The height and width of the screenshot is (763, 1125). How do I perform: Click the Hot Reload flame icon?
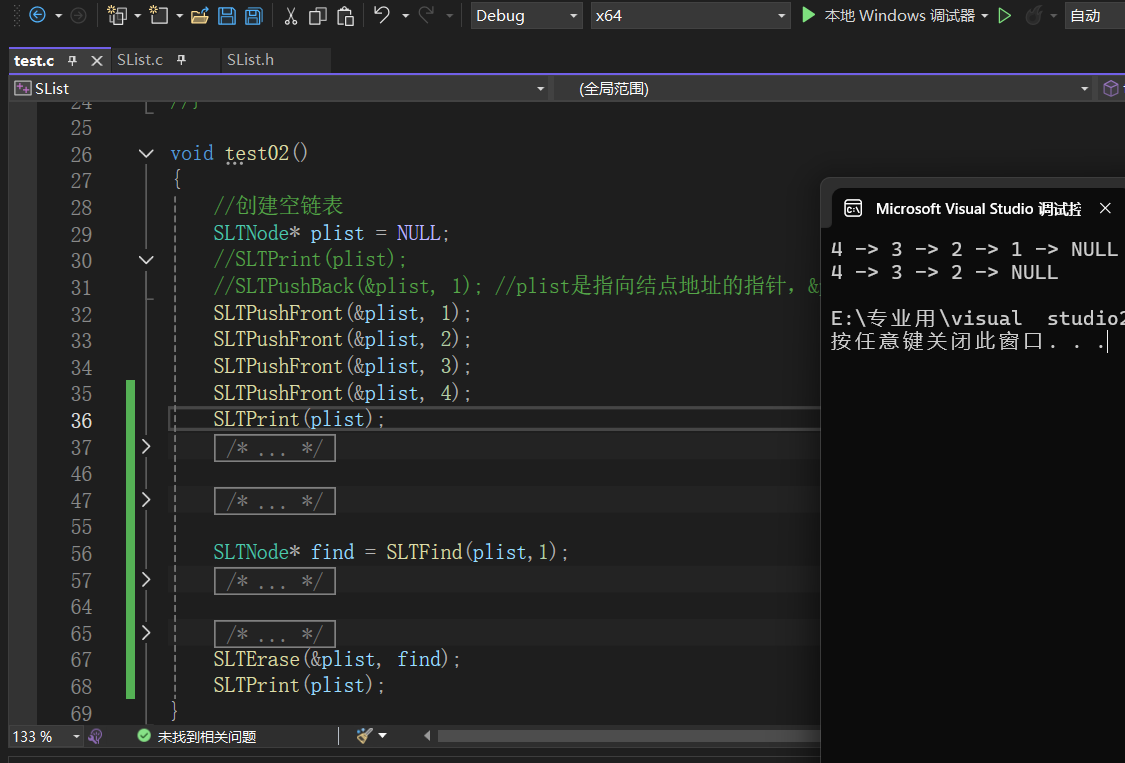(1033, 16)
